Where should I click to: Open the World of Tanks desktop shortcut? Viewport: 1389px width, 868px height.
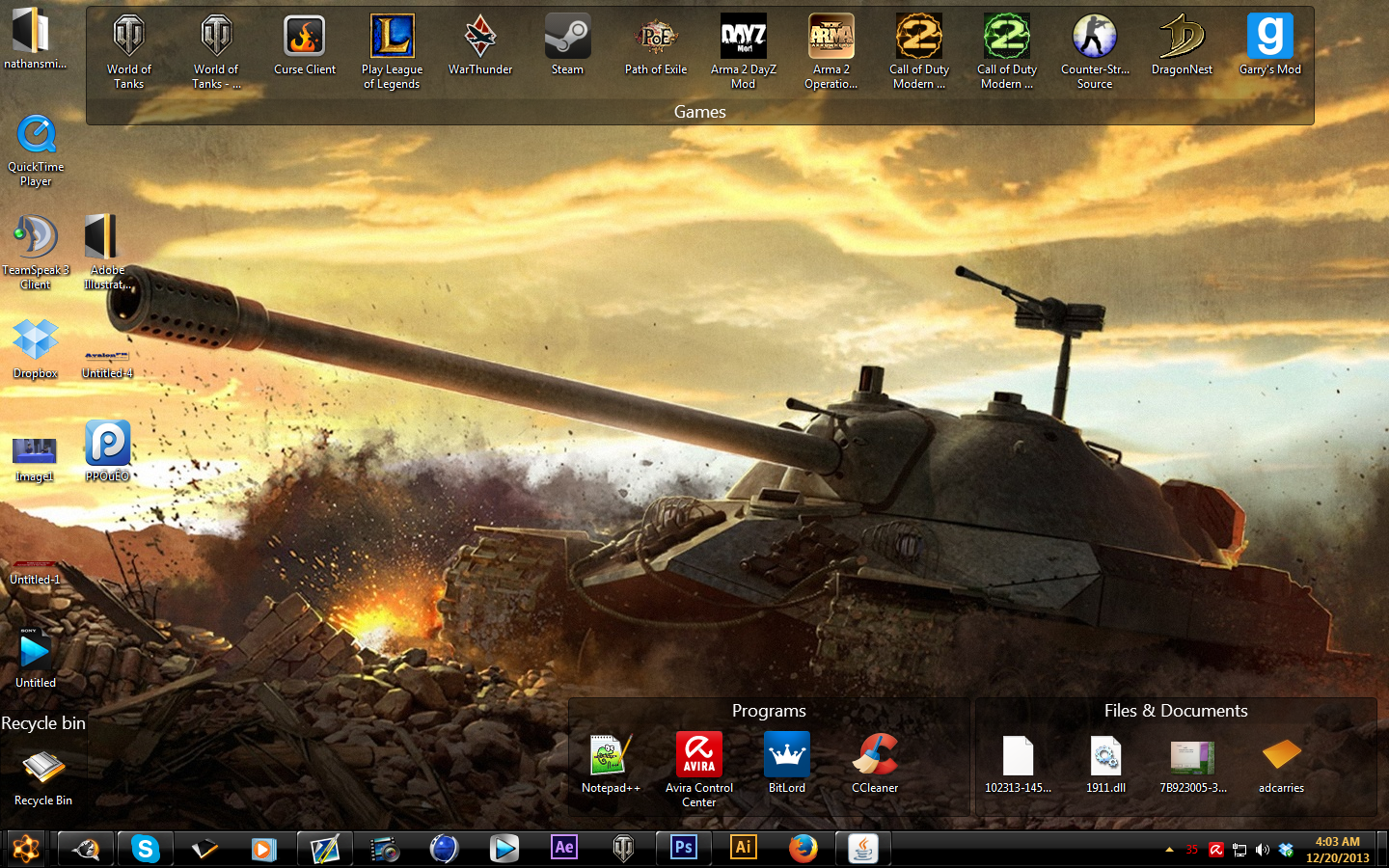click(x=128, y=52)
